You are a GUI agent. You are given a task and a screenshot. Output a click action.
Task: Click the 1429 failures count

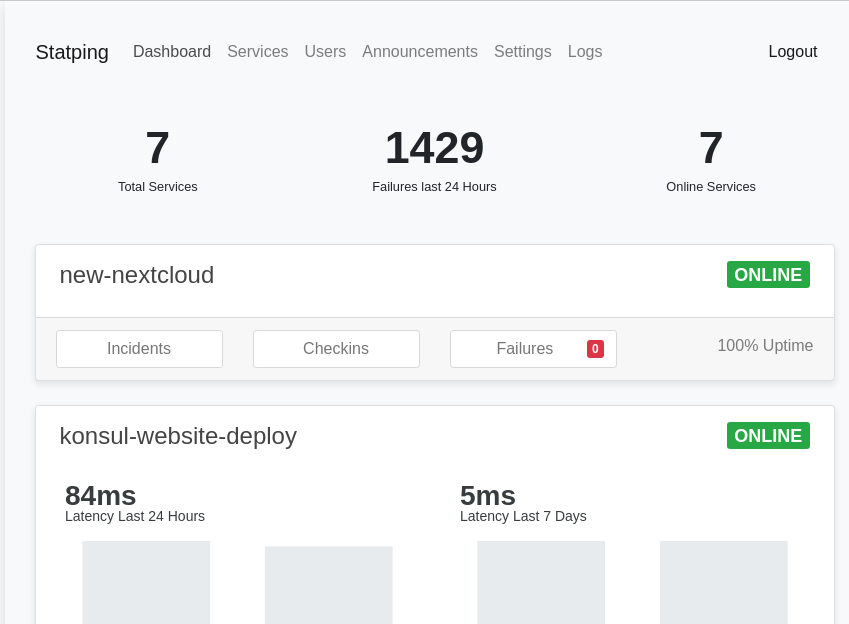click(434, 148)
